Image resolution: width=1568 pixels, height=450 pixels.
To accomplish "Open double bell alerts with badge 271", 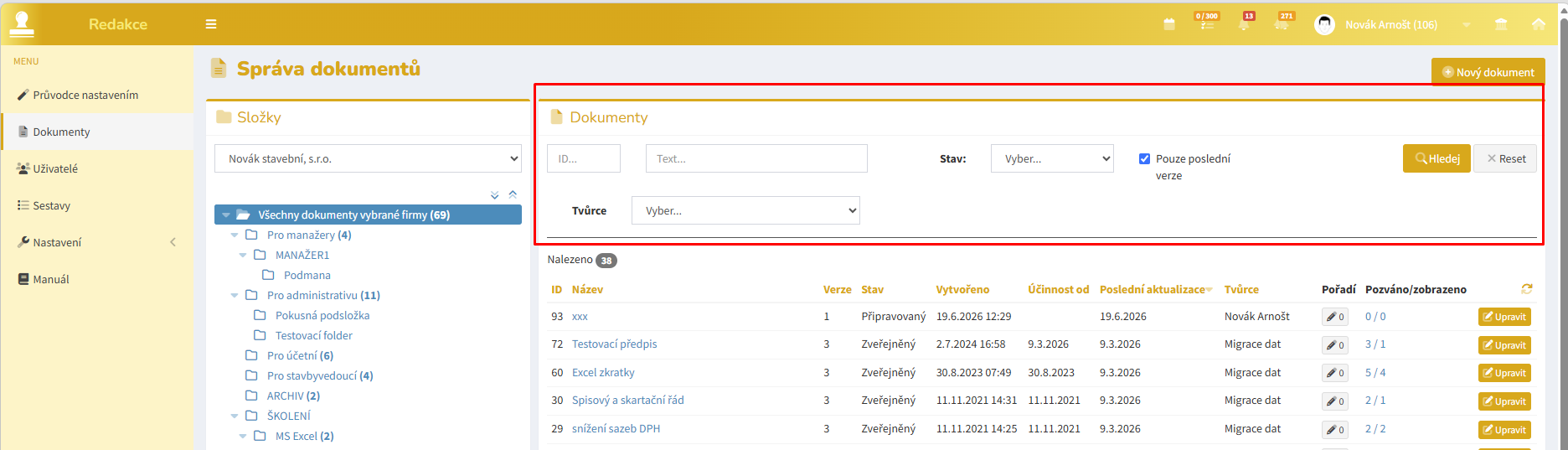I will coord(1282,24).
